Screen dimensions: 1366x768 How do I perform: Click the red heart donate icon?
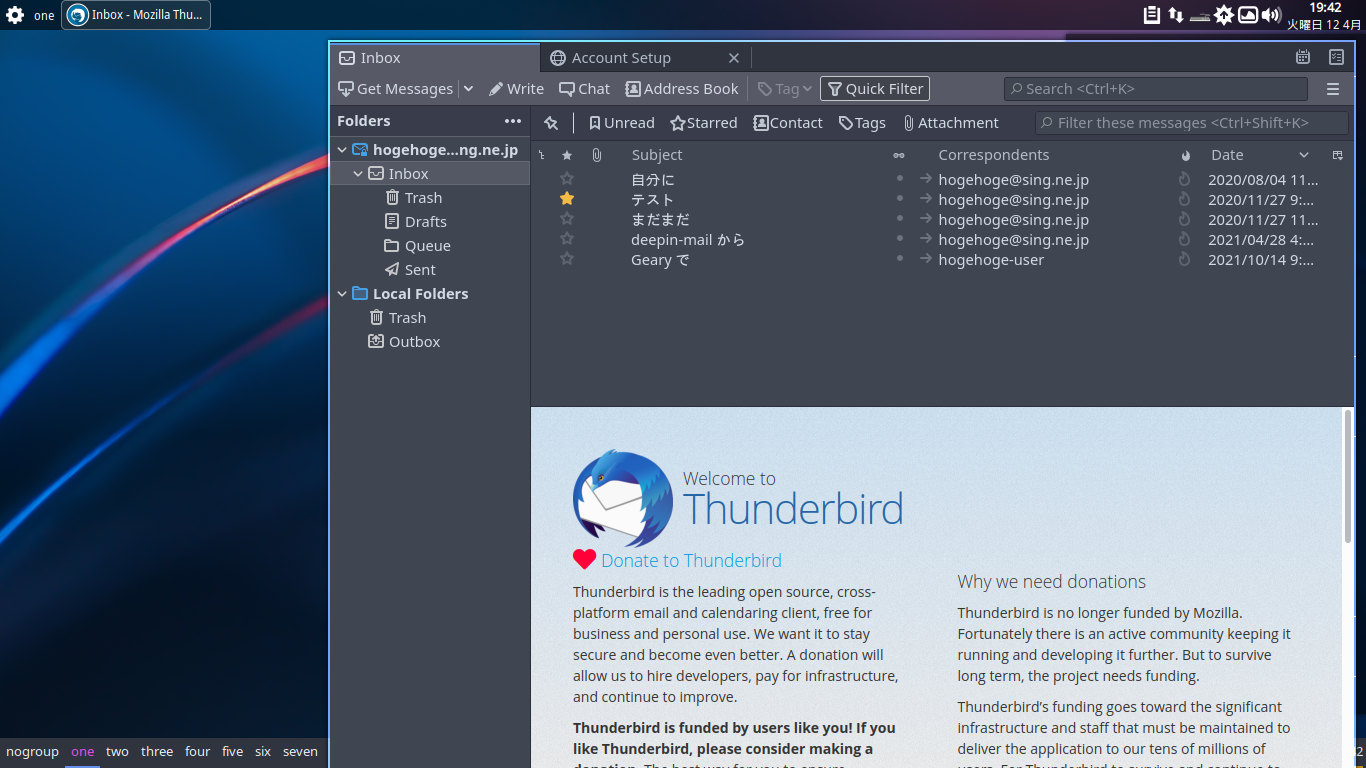click(x=585, y=559)
